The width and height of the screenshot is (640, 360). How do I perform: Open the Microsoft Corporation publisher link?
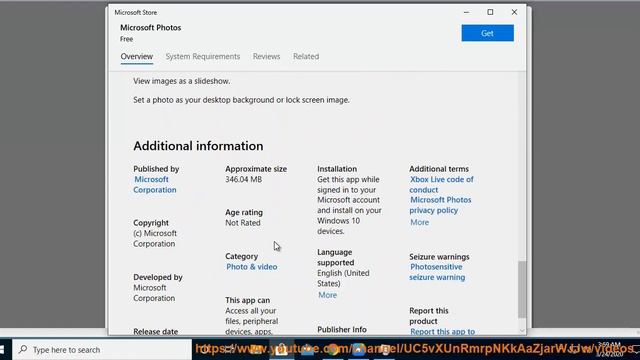click(x=155, y=184)
